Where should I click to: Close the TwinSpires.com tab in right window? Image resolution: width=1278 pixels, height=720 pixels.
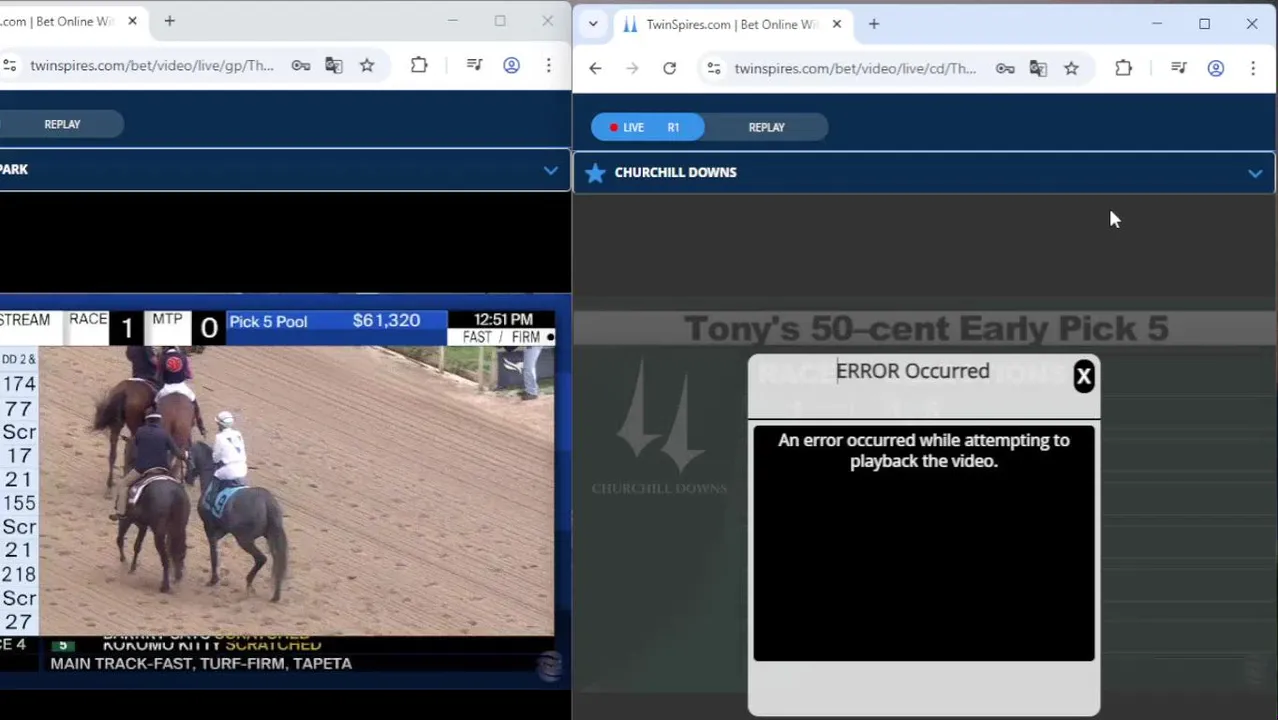tap(837, 24)
